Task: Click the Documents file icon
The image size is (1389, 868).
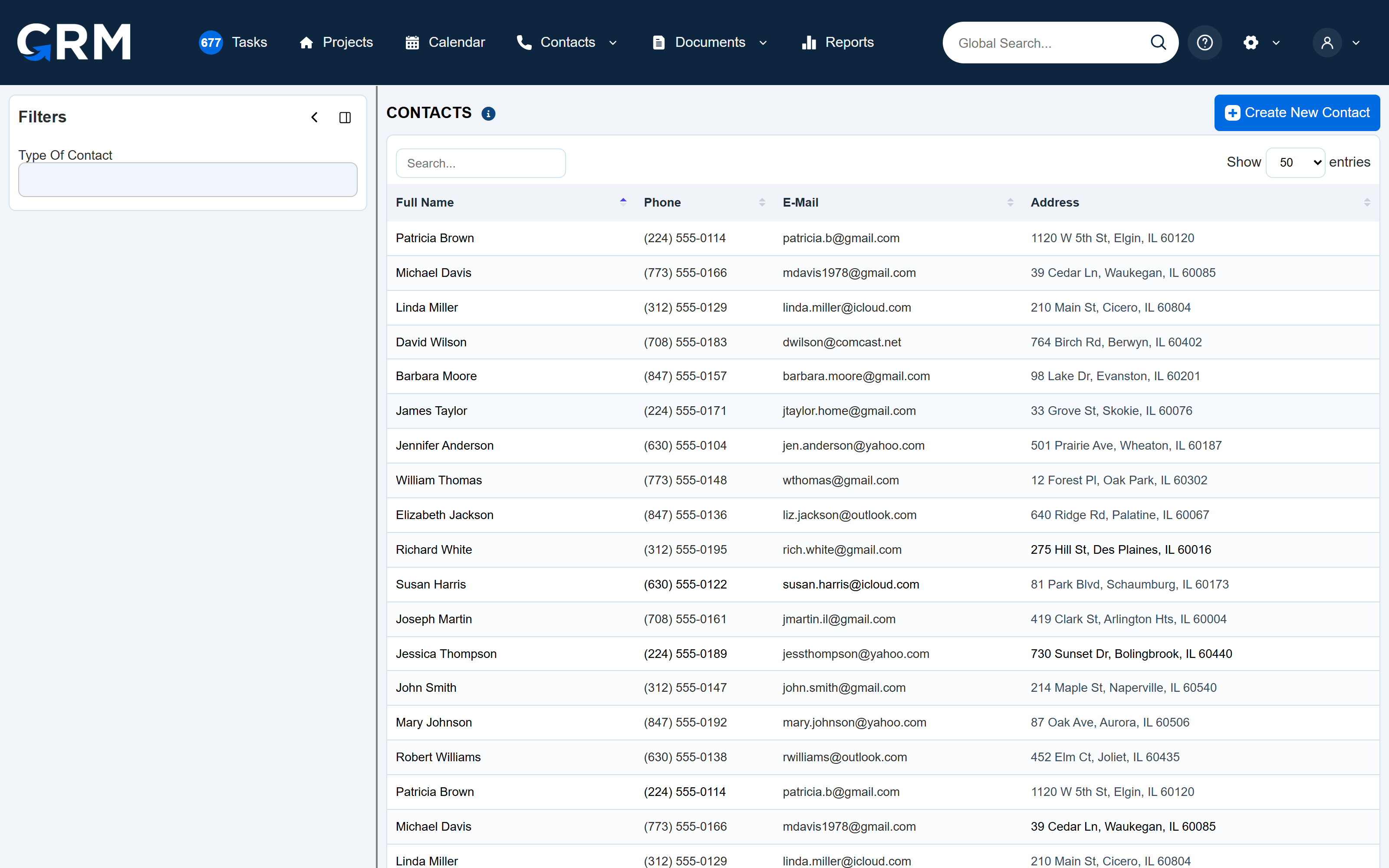Action: coord(659,43)
